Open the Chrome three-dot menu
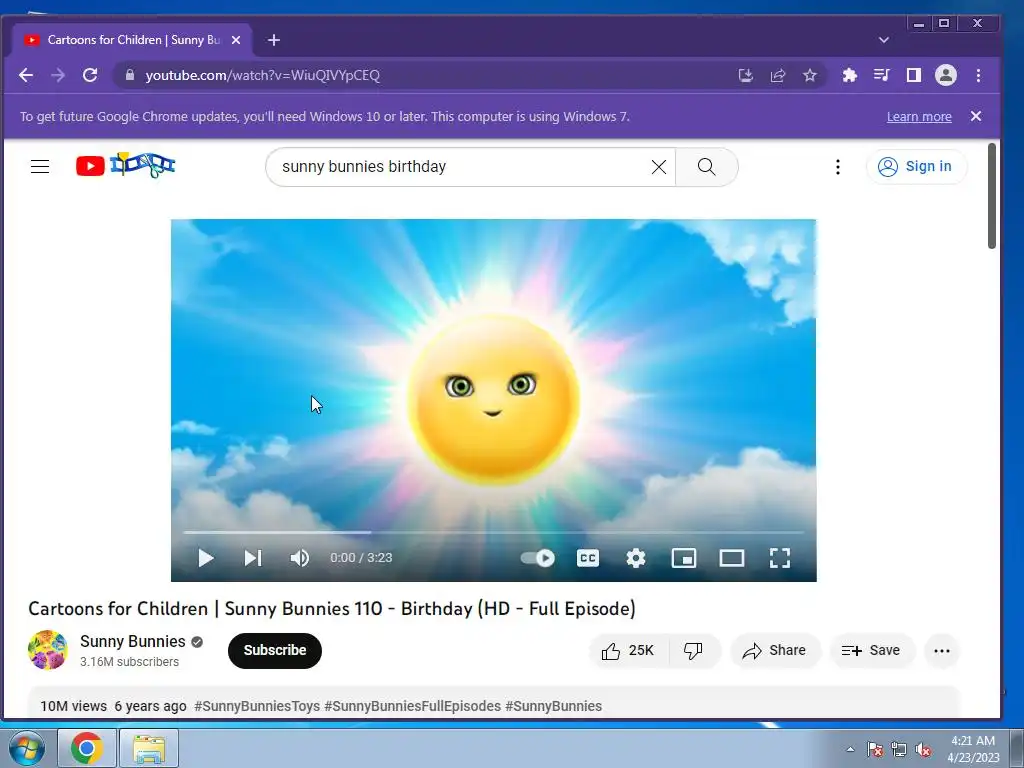 (x=978, y=75)
